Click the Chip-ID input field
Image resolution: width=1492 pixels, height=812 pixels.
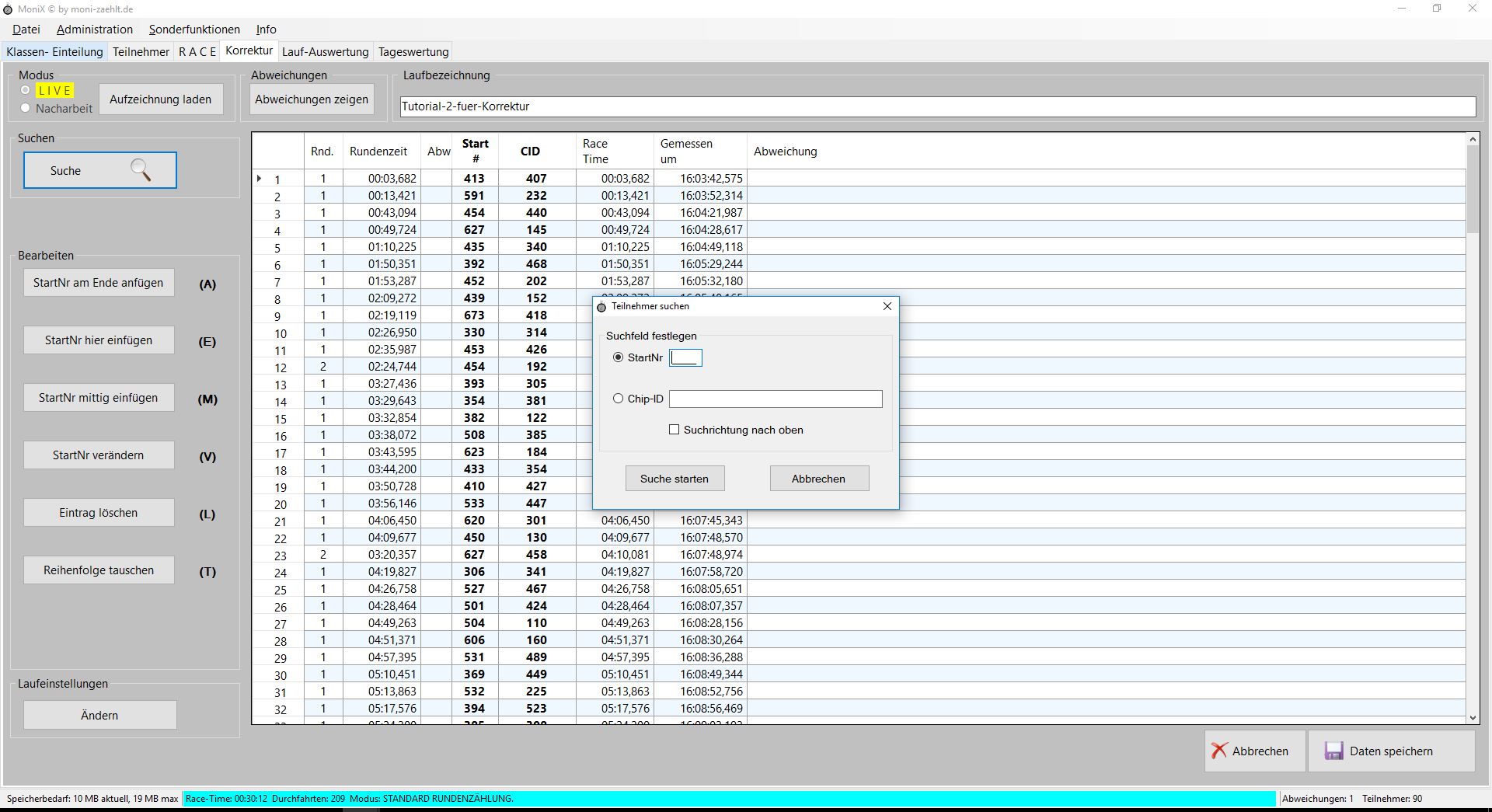(776, 399)
